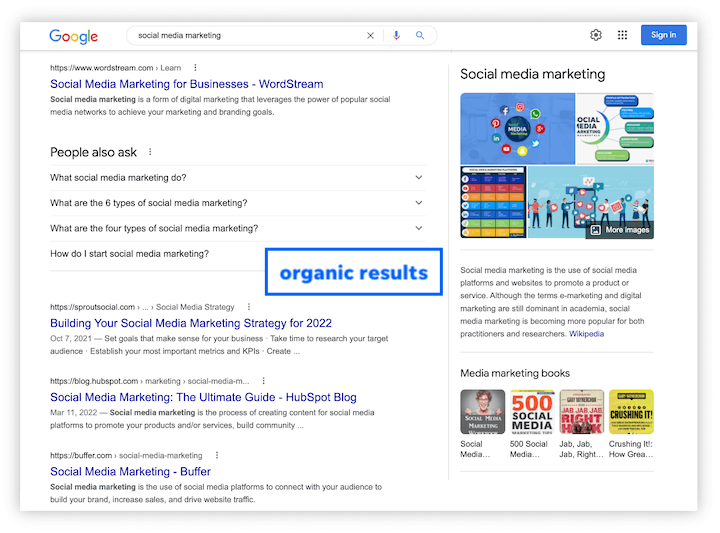Open the three-dot menu beside People also ask
720x533 pixels.
tap(150, 152)
